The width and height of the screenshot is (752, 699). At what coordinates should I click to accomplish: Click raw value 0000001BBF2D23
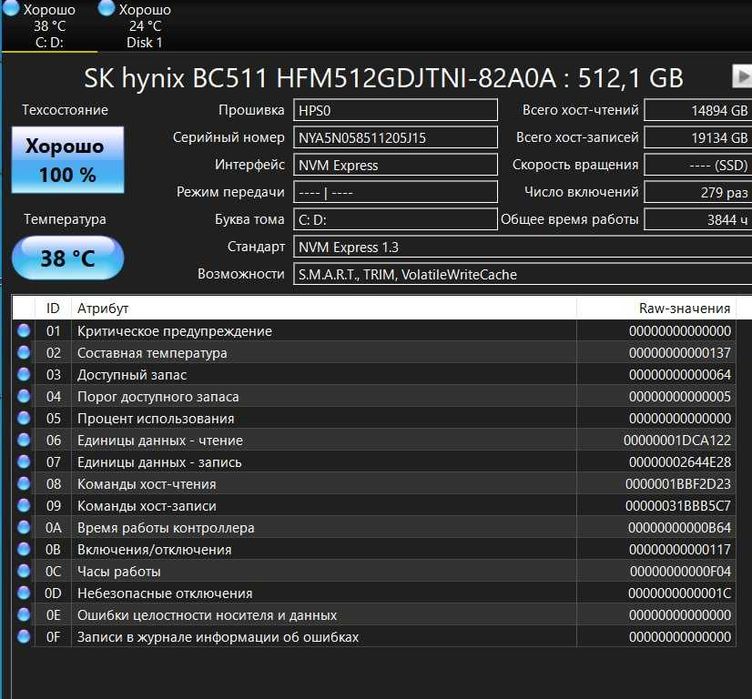(x=678, y=484)
